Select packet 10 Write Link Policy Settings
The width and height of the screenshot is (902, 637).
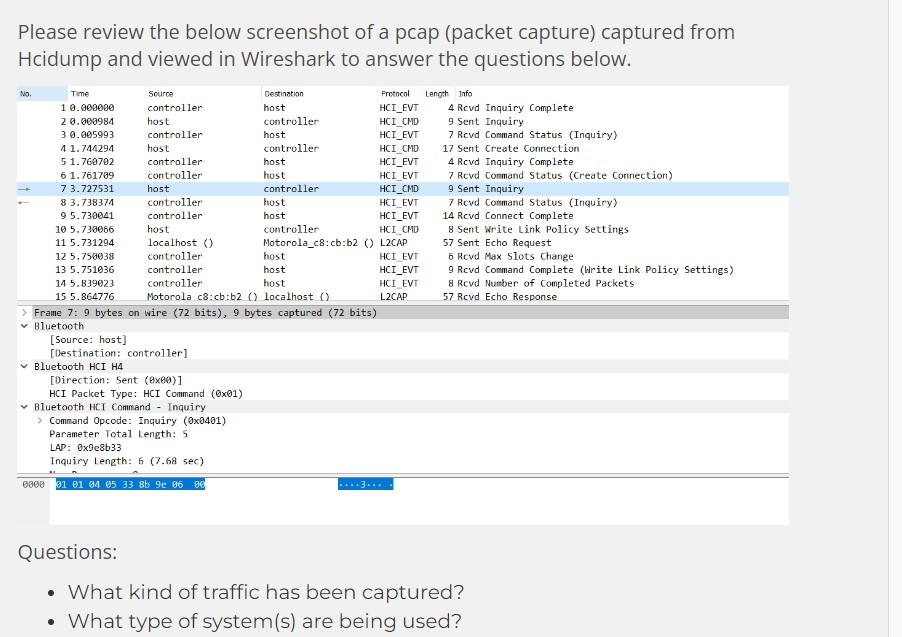[x=403, y=230]
